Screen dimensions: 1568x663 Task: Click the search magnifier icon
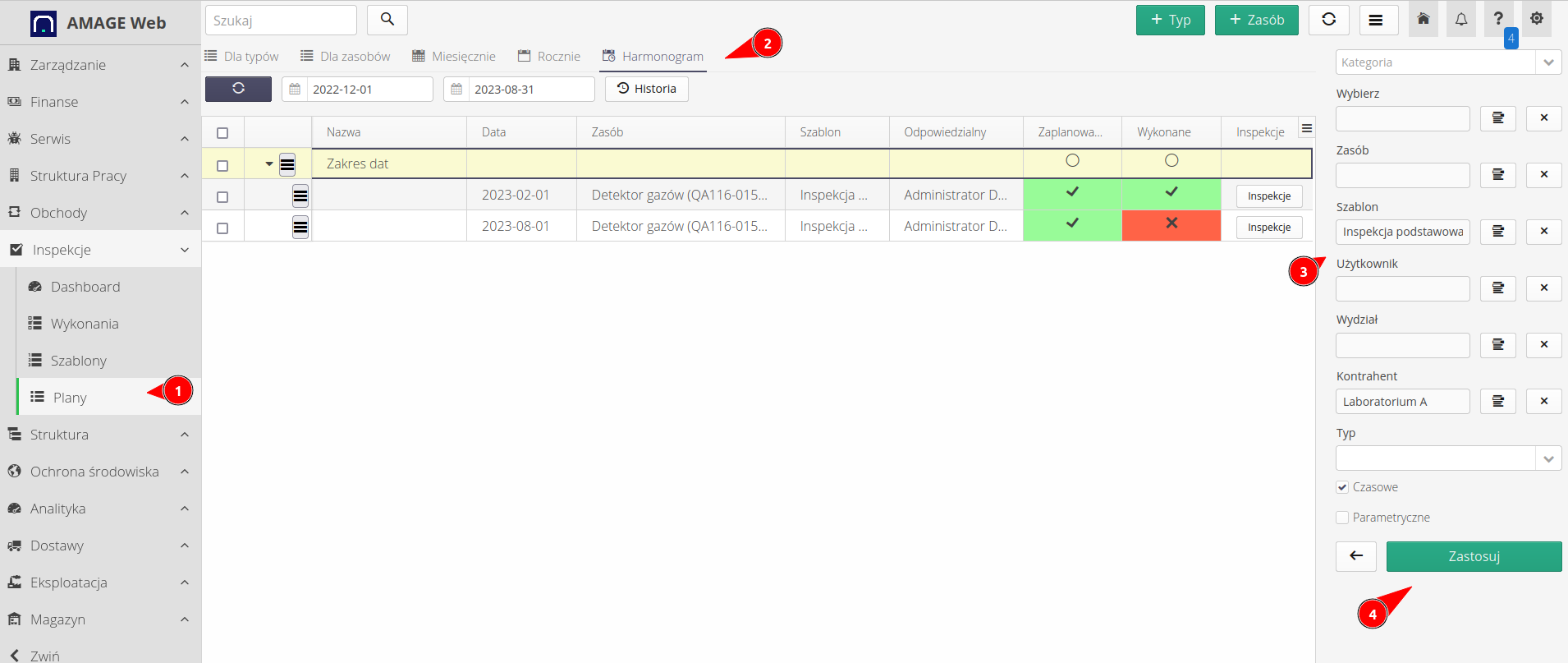387,20
